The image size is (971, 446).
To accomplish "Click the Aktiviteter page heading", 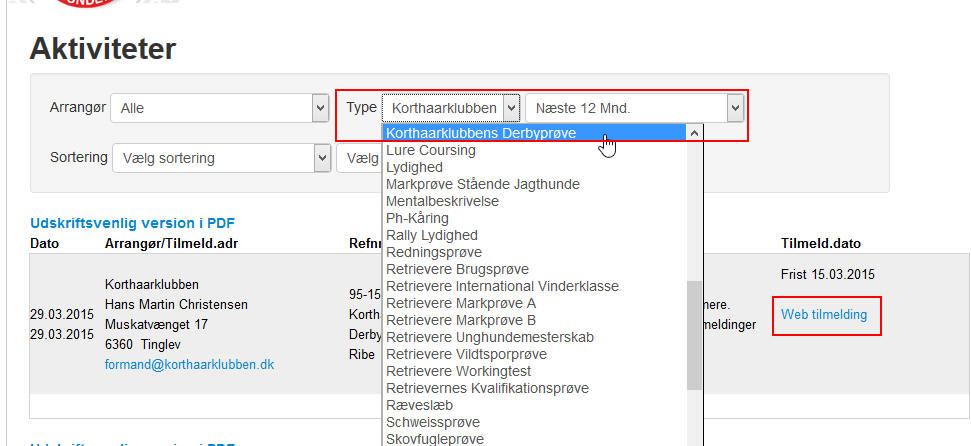I will pos(103,48).
